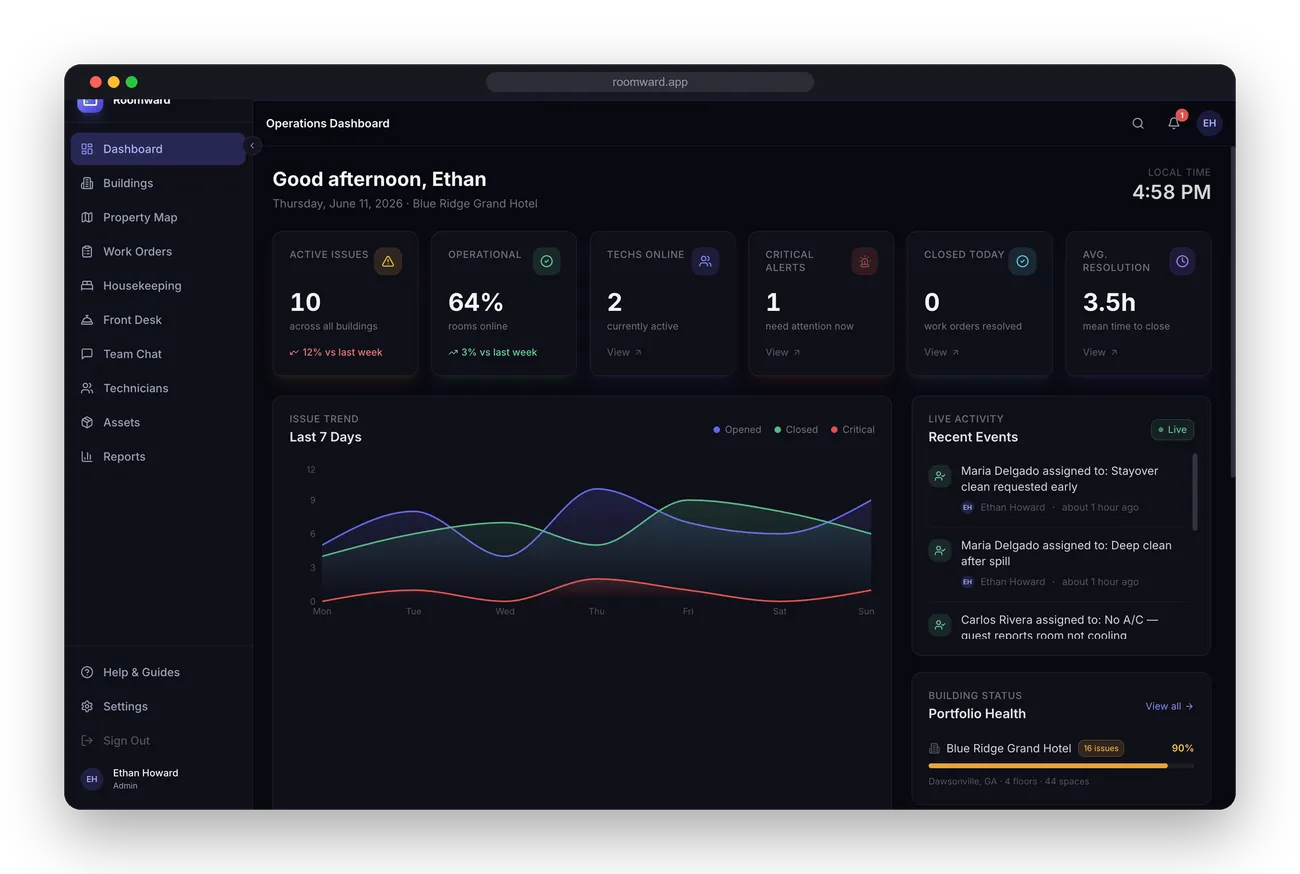Viewport: 1300px width, 874px height.
Task: Click the Work Orders clipboard icon
Action: coord(87,251)
